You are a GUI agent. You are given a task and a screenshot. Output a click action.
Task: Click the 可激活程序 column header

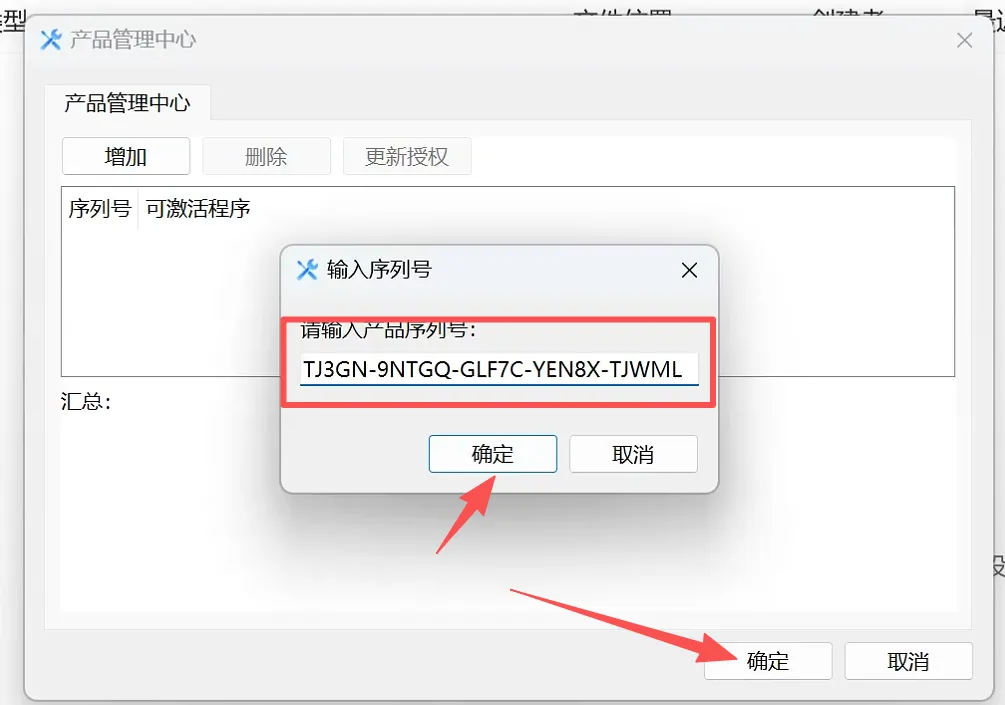[x=198, y=208]
